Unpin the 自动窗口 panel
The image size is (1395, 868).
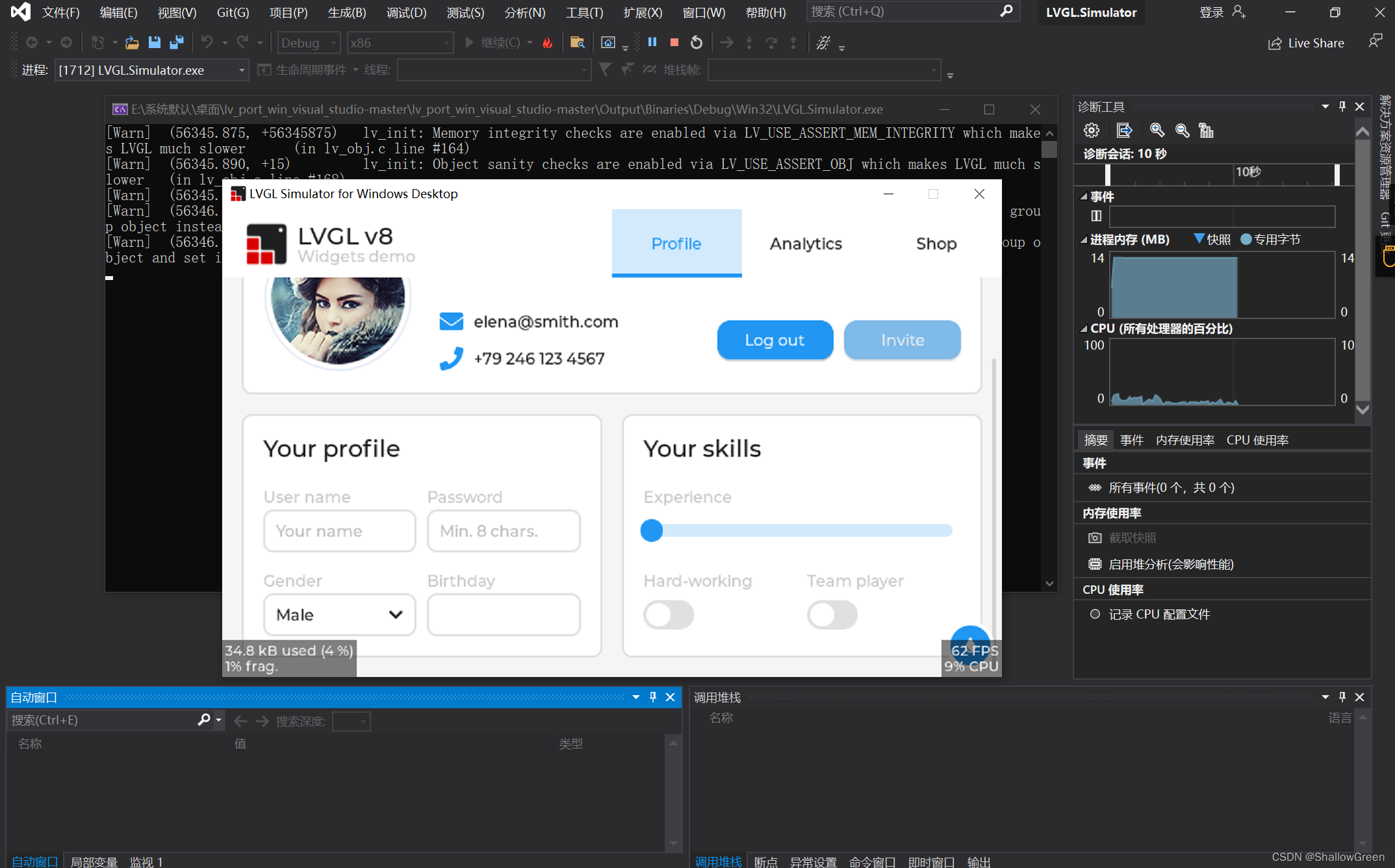pos(653,696)
